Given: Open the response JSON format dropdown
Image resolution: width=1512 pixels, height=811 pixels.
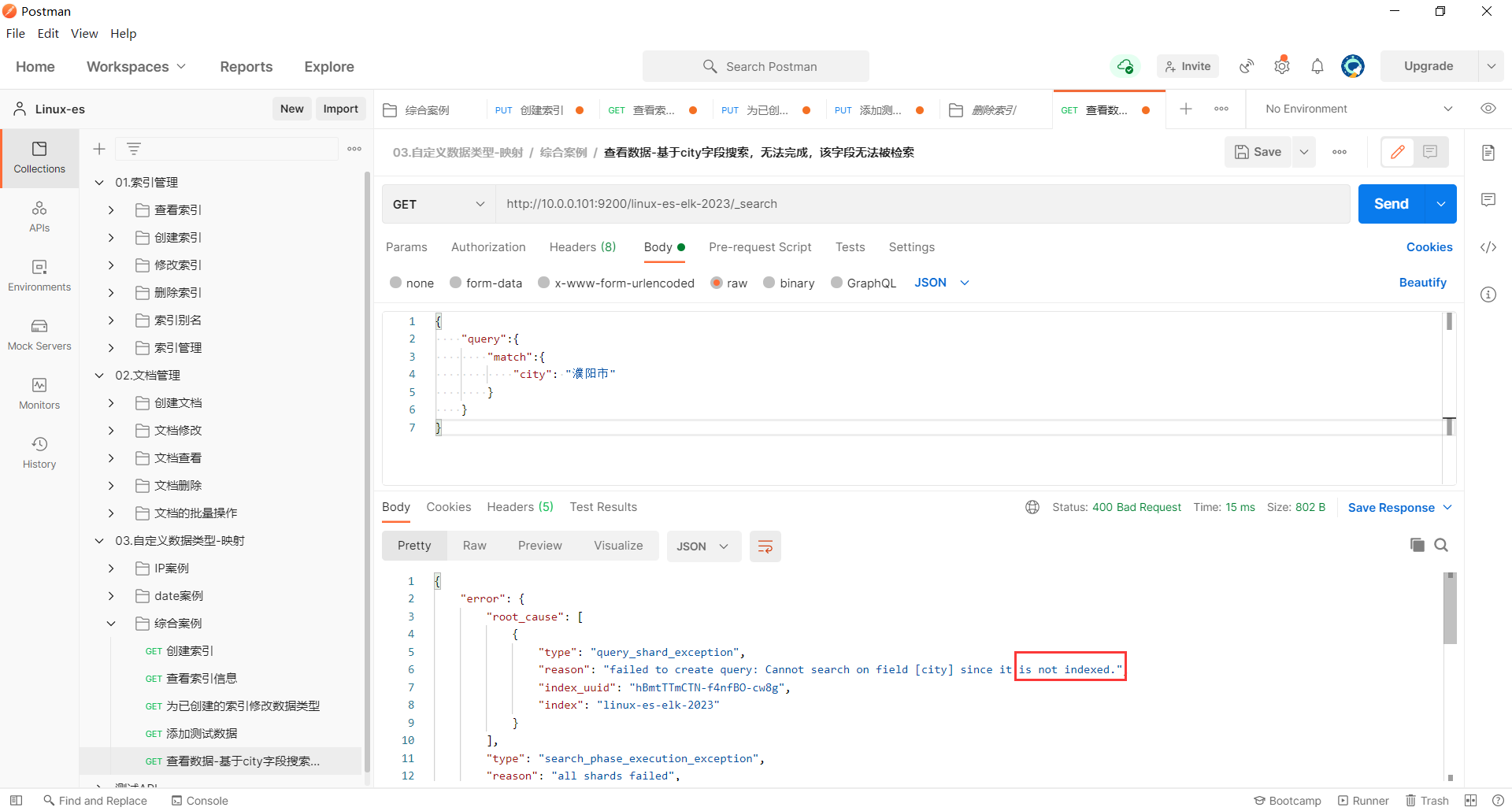Looking at the screenshot, I should point(703,546).
